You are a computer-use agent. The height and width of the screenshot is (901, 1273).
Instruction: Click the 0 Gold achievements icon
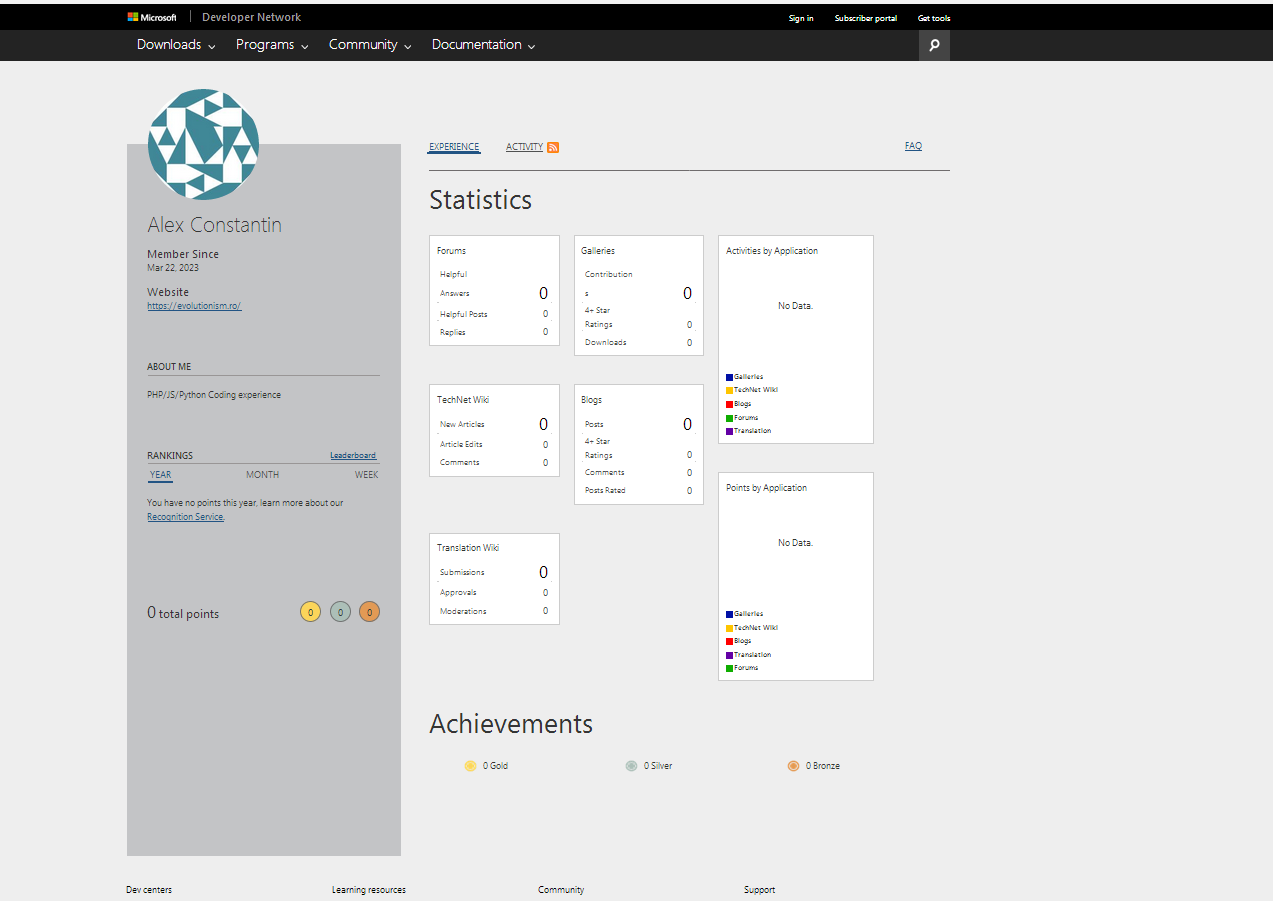pyautogui.click(x=470, y=766)
